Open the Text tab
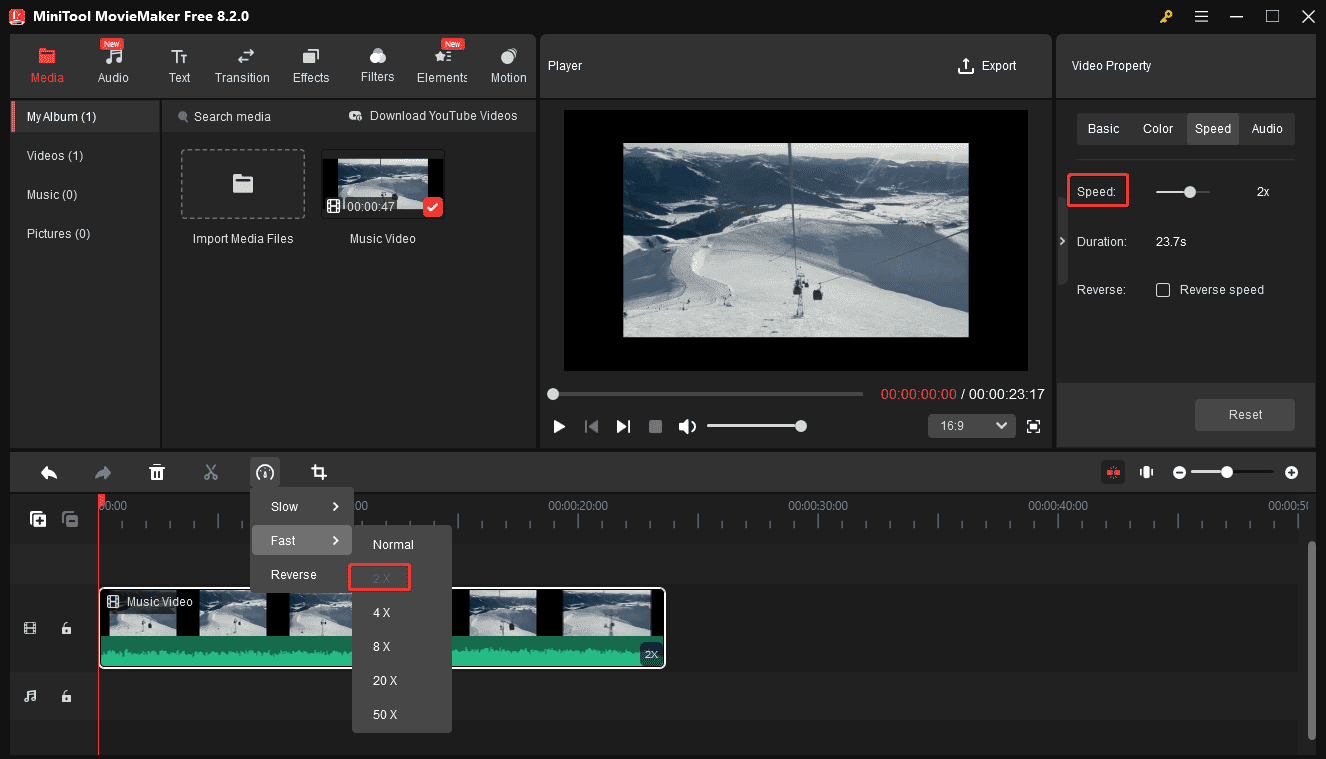Image resolution: width=1326 pixels, height=759 pixels. point(179,66)
